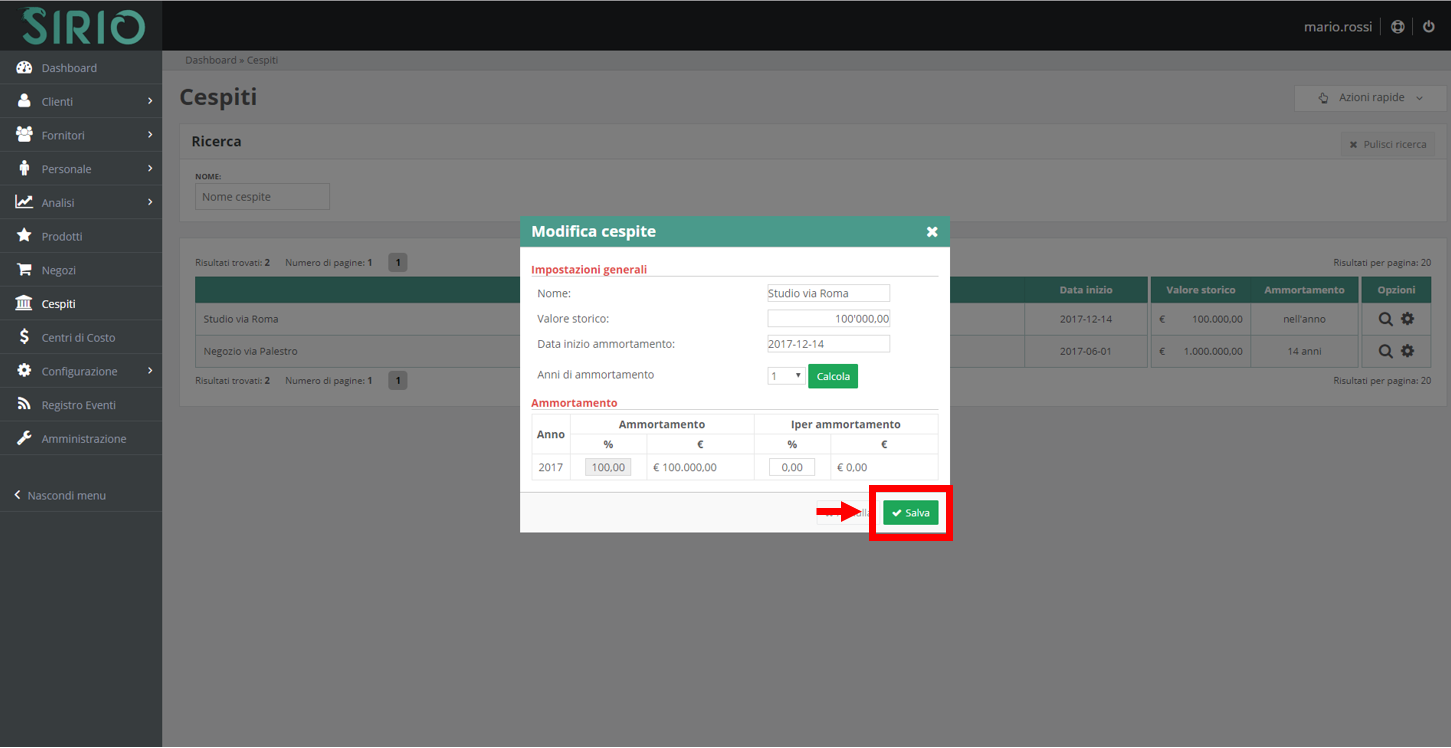Click the Pulisci ricerca button
Viewport: 1451px width, 748px height.
point(1387,145)
